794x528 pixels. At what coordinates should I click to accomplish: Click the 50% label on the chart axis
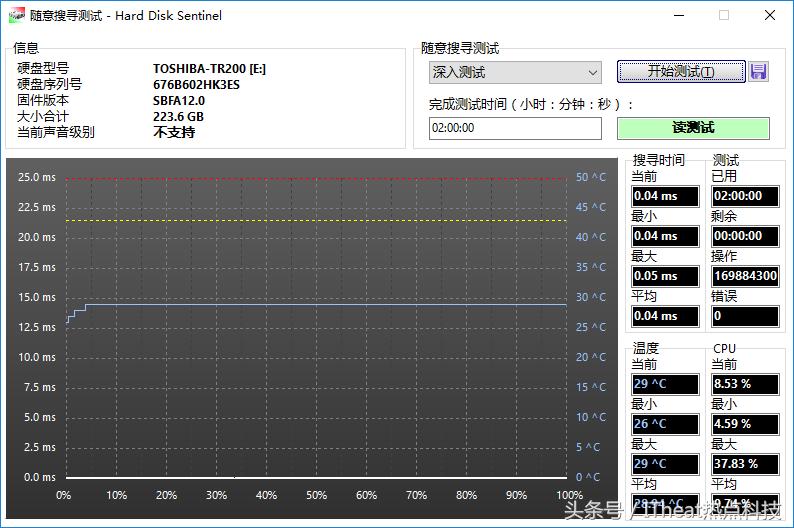(x=316, y=495)
